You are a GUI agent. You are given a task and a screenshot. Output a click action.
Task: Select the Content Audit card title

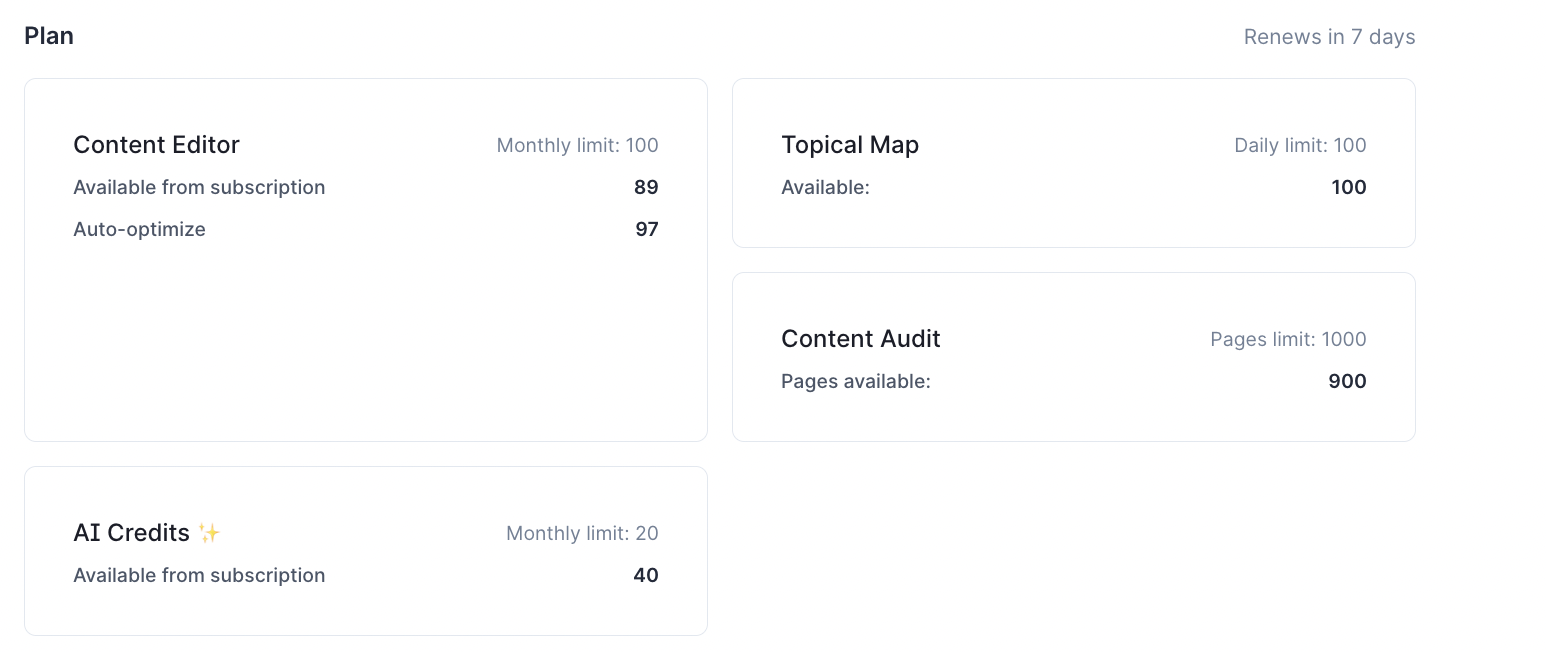pos(861,339)
